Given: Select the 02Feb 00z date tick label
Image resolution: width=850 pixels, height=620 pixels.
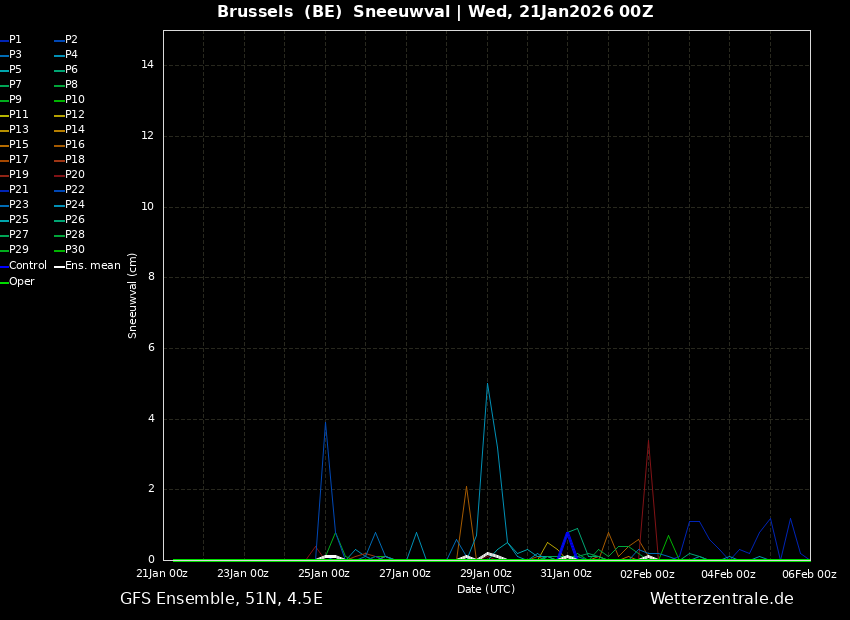Looking at the screenshot, I should [647, 574].
